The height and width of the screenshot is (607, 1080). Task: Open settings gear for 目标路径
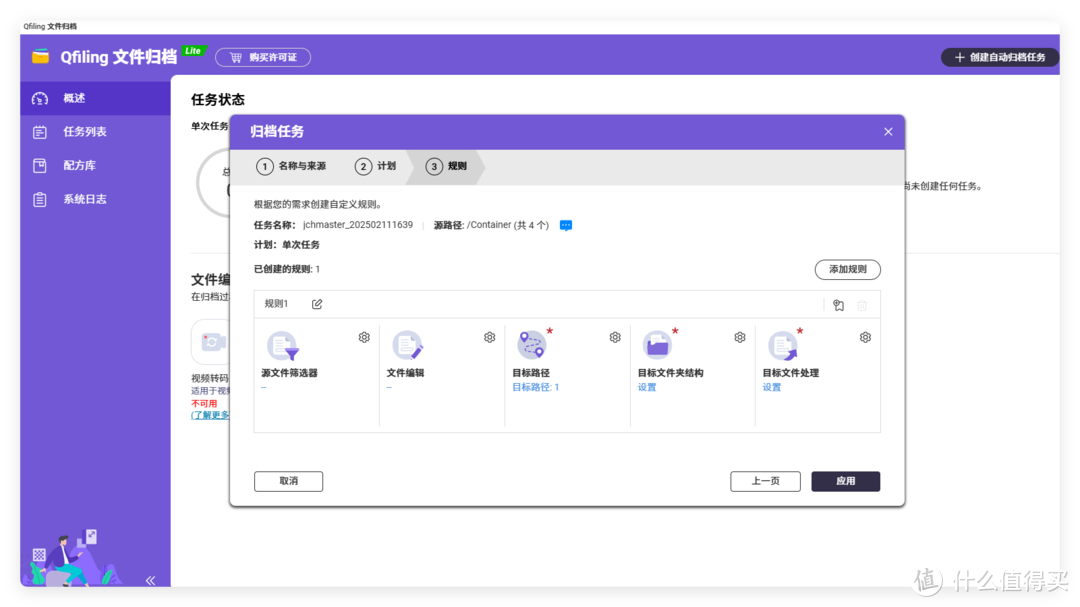point(615,338)
